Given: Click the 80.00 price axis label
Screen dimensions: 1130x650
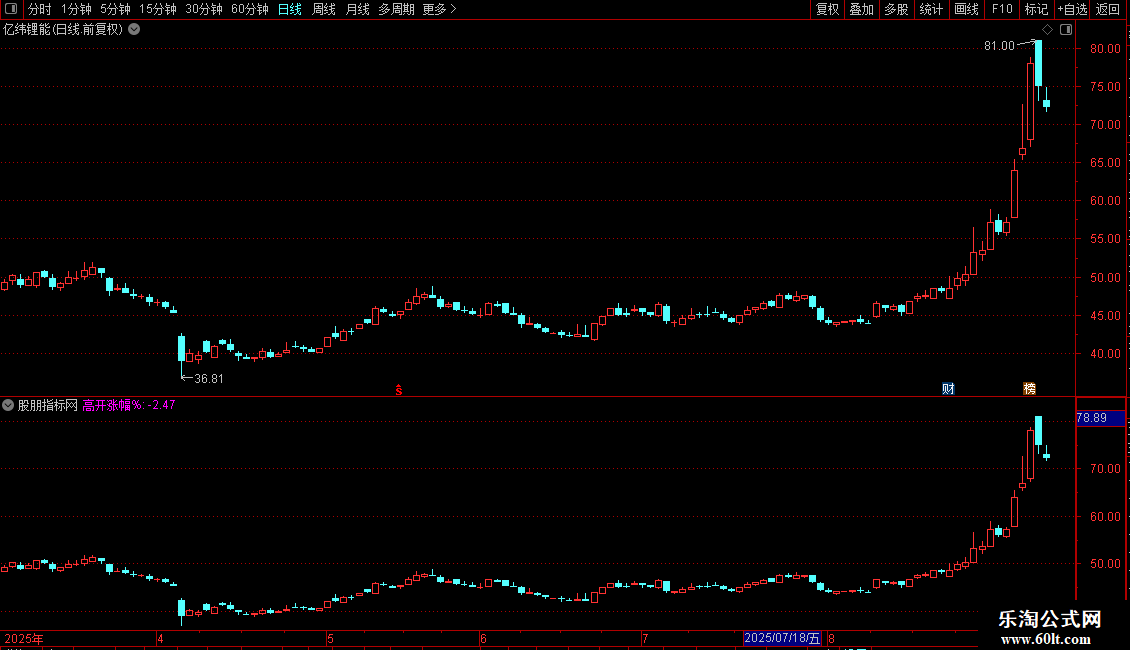Looking at the screenshot, I should click(x=1105, y=49).
